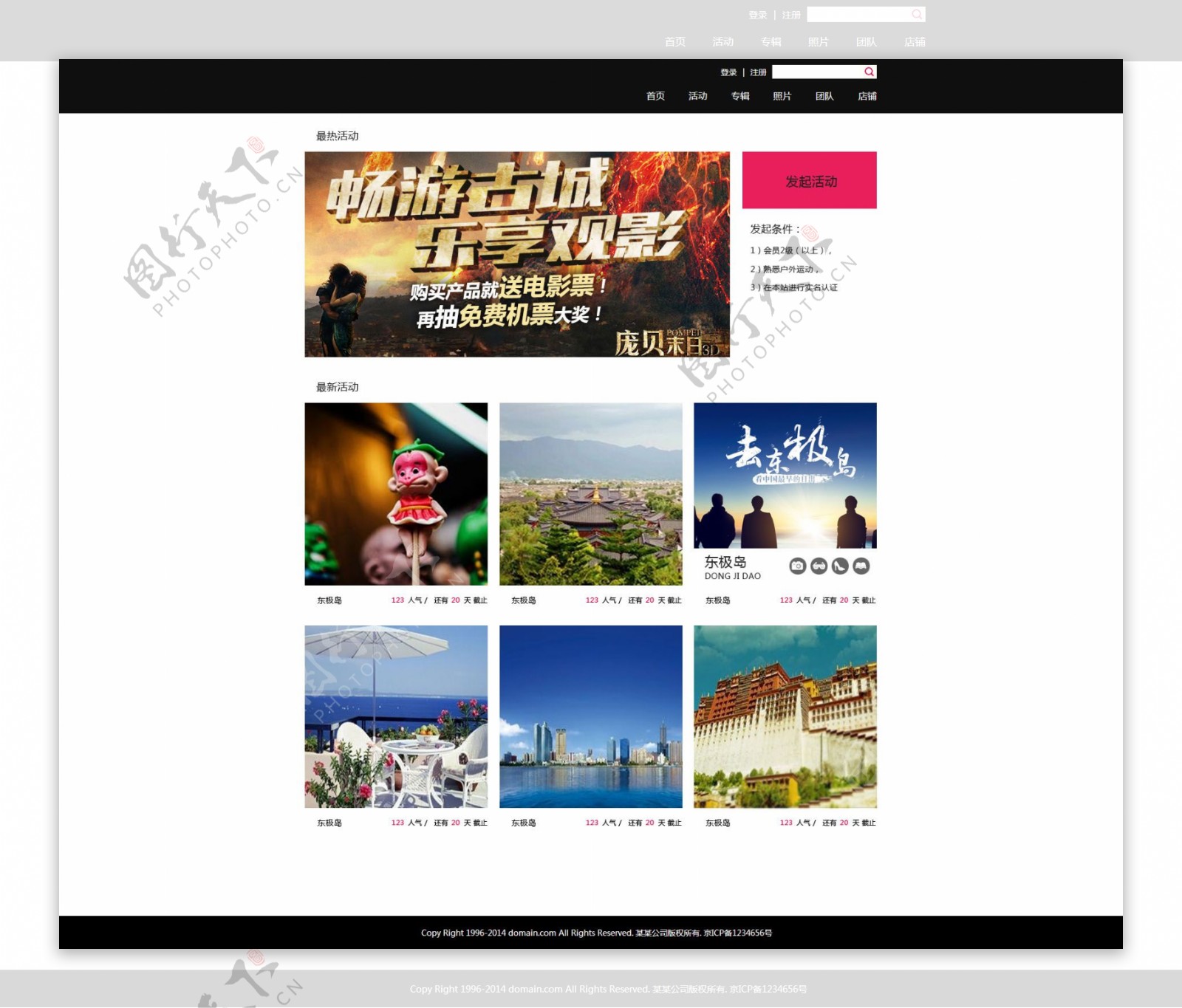Open the city skyline over water image
The width and height of the screenshot is (1182, 1008).
(x=591, y=716)
